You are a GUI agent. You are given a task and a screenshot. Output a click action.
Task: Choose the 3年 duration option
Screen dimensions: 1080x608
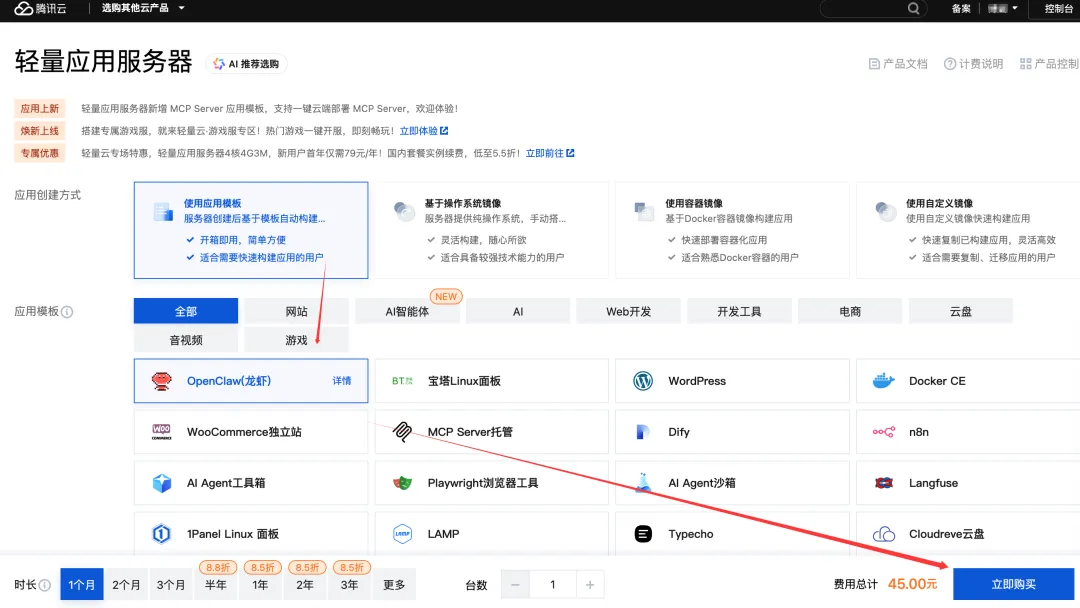tap(349, 585)
